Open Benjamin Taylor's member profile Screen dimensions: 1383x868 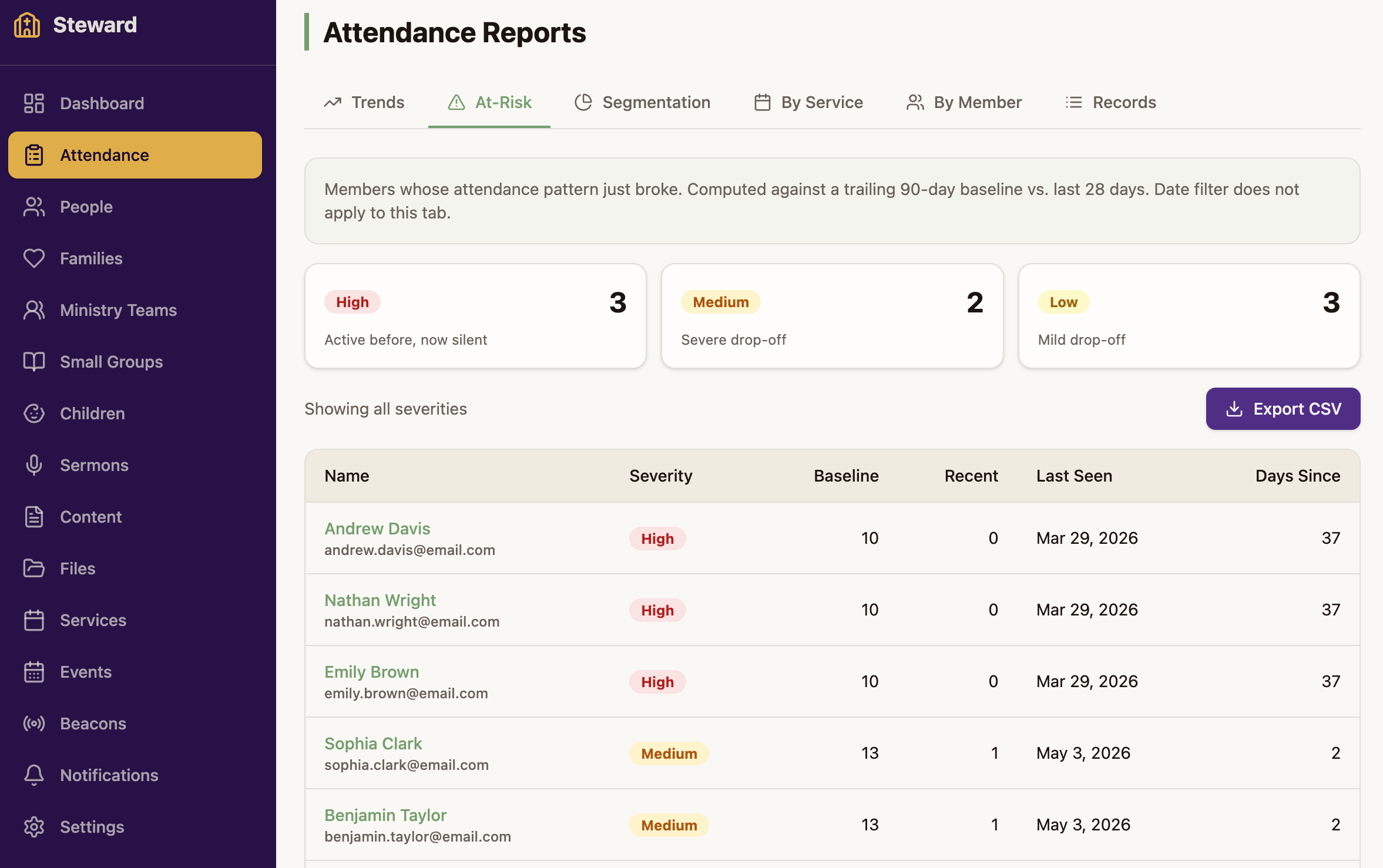pos(385,815)
